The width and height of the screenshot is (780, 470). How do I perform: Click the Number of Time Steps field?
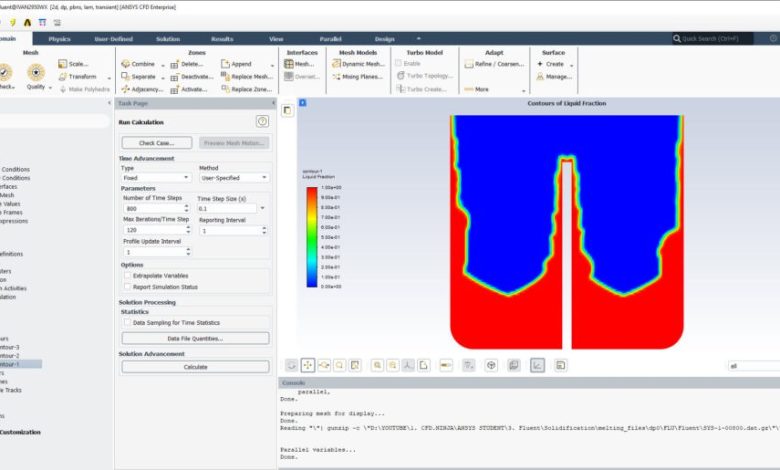coord(150,209)
